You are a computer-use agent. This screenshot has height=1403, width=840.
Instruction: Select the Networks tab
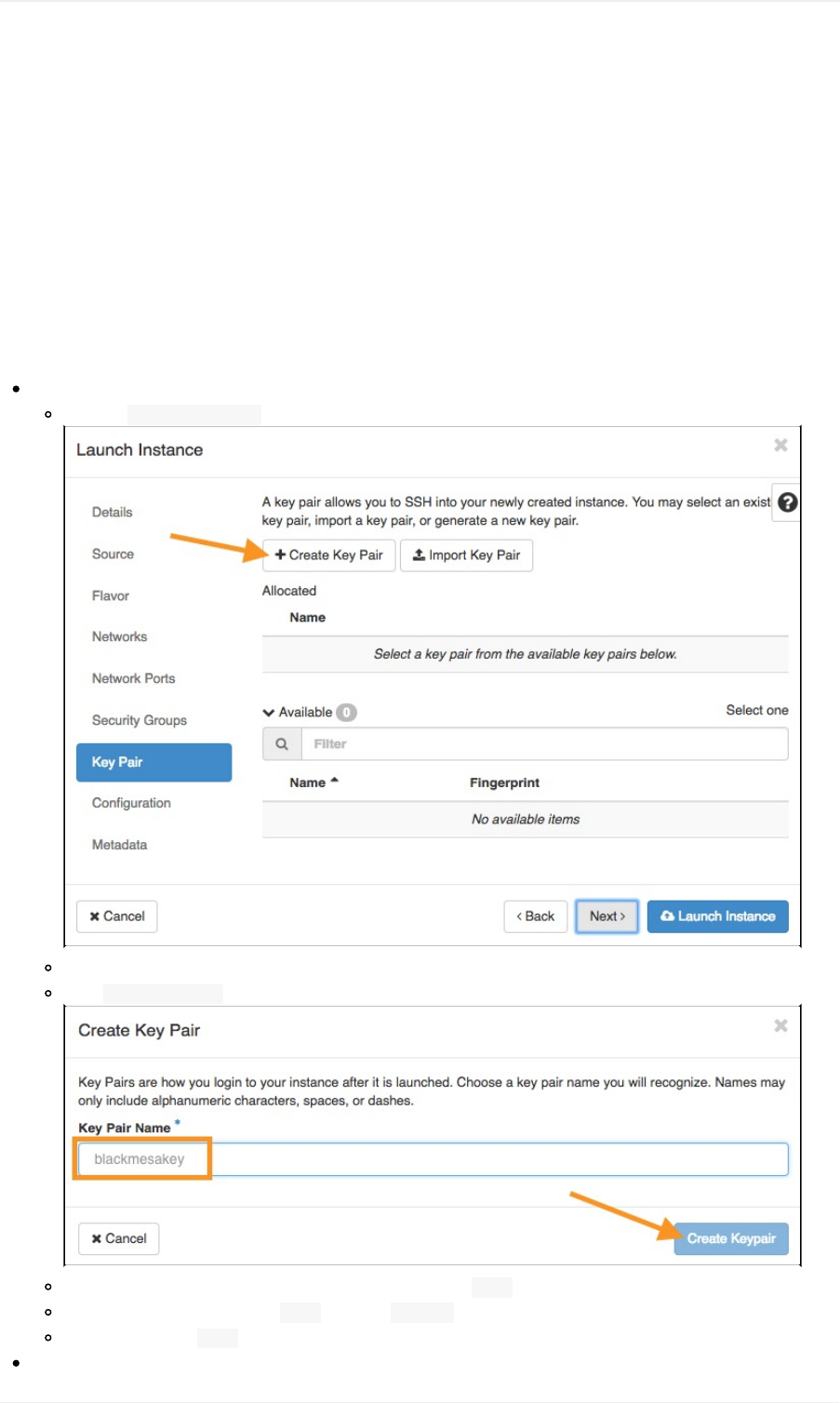coord(119,637)
